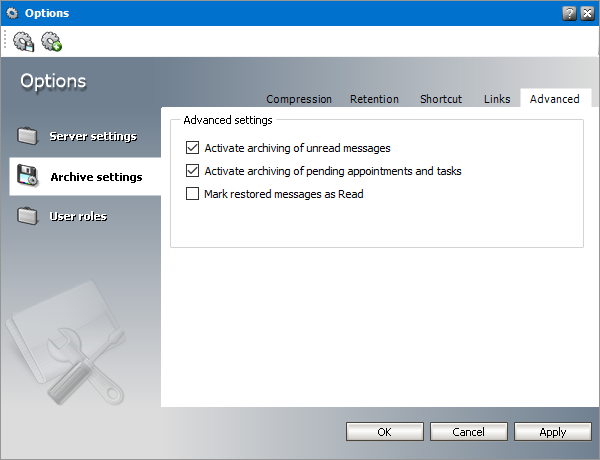This screenshot has width=600, height=460.
Task: Click the help question mark button
Action: click(569, 13)
